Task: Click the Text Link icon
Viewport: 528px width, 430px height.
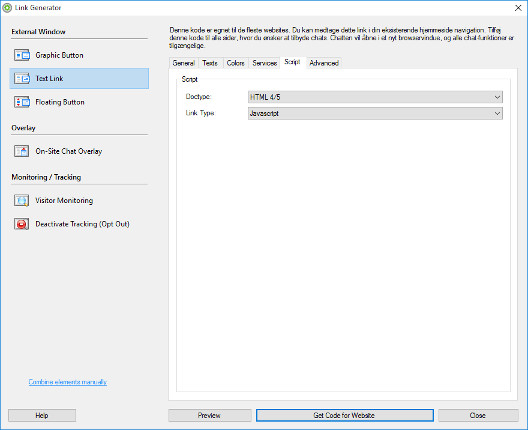Action: pyautogui.click(x=22, y=78)
